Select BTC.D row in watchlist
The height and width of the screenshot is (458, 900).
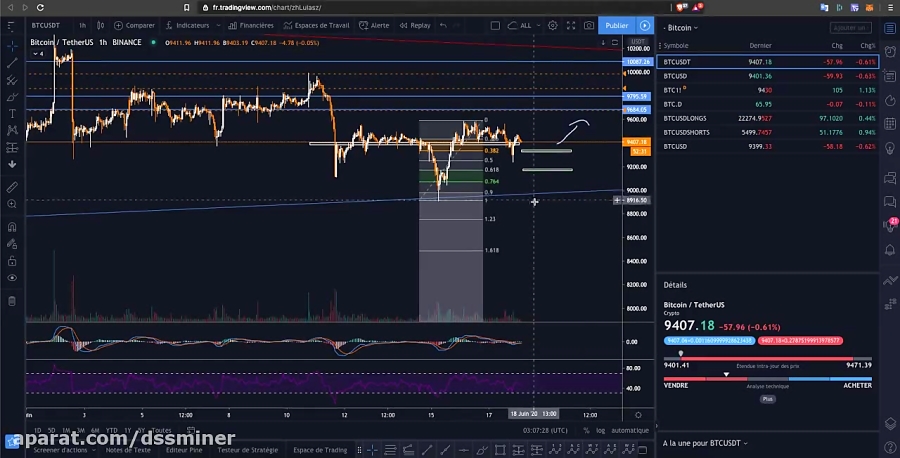click(768, 104)
